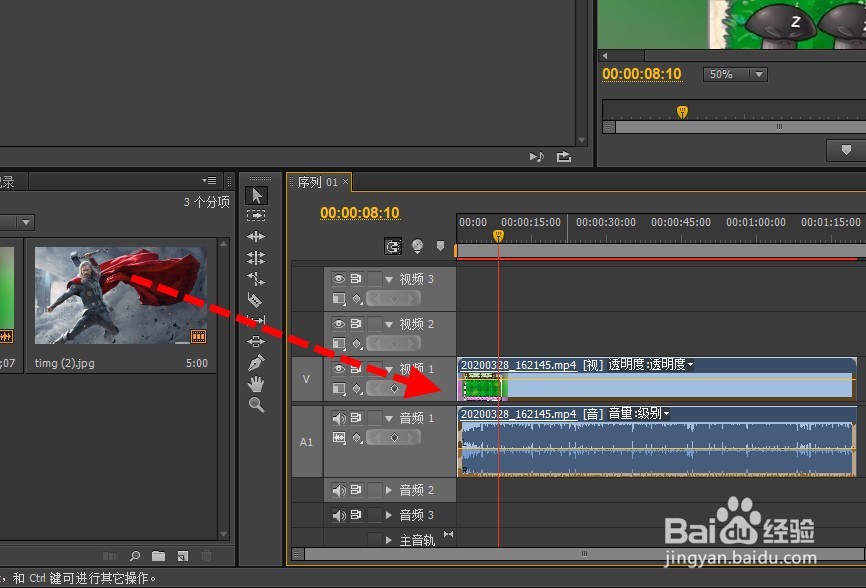This screenshot has width=866, height=588.
Task: Hide 视频 3 track with eye icon
Action: tap(339, 279)
